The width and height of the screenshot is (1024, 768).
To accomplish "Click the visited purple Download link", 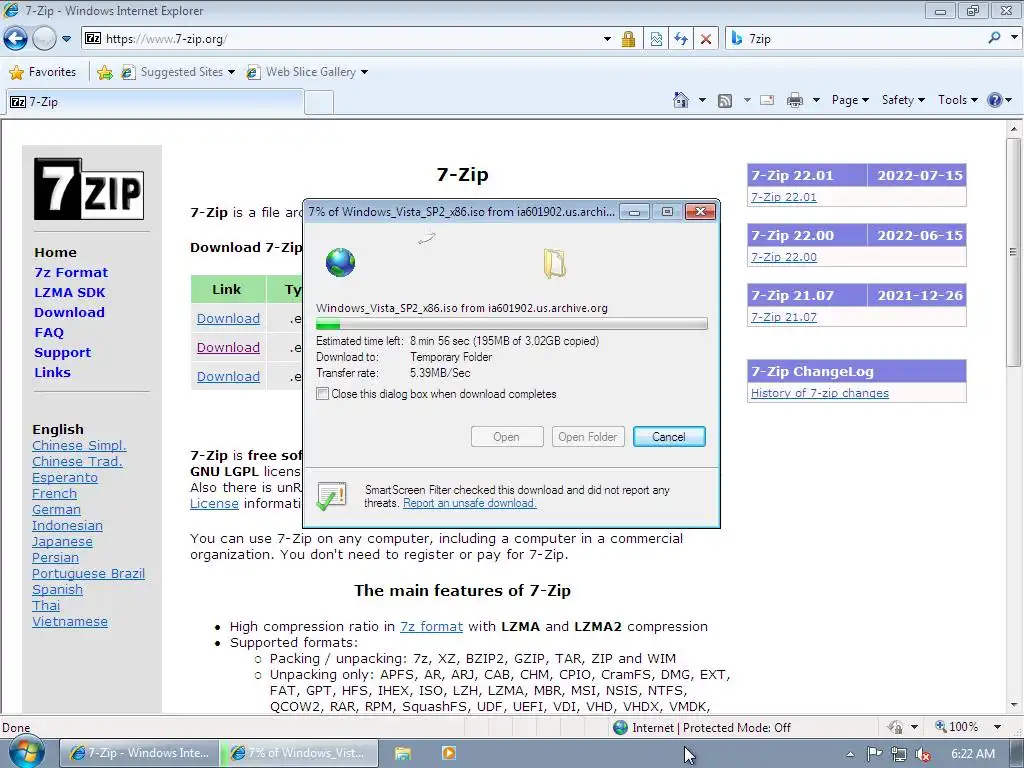I will coord(229,347).
